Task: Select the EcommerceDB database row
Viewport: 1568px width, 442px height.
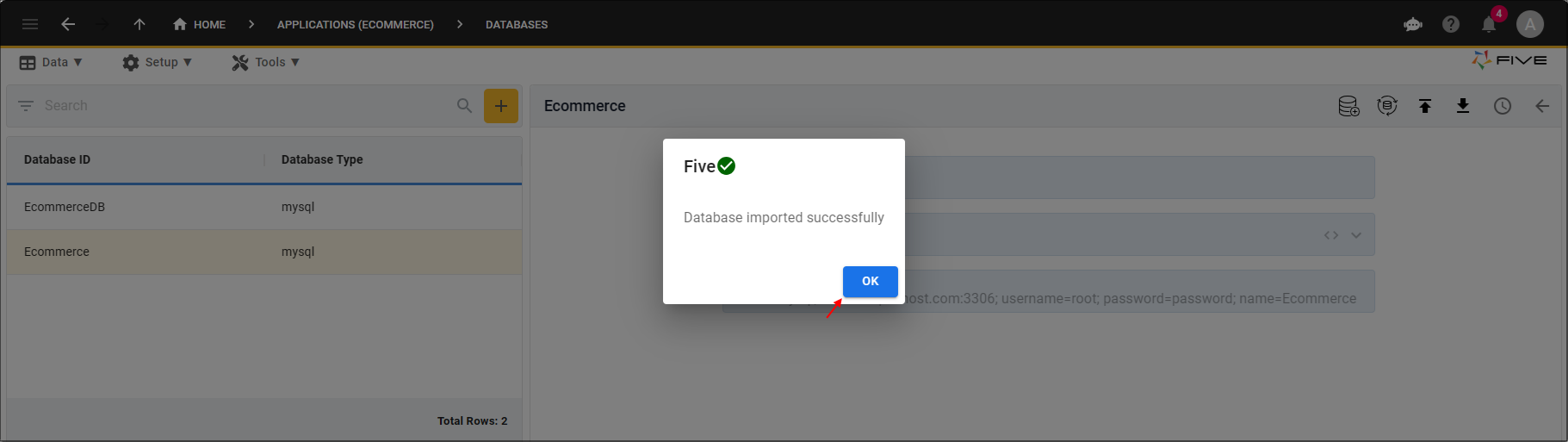Action: (x=65, y=207)
